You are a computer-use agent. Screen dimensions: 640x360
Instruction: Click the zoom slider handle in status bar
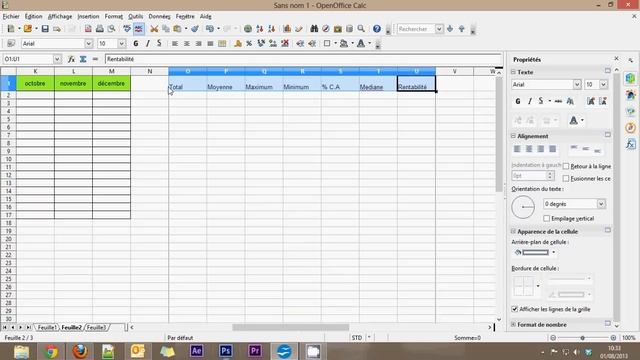tap(583, 338)
